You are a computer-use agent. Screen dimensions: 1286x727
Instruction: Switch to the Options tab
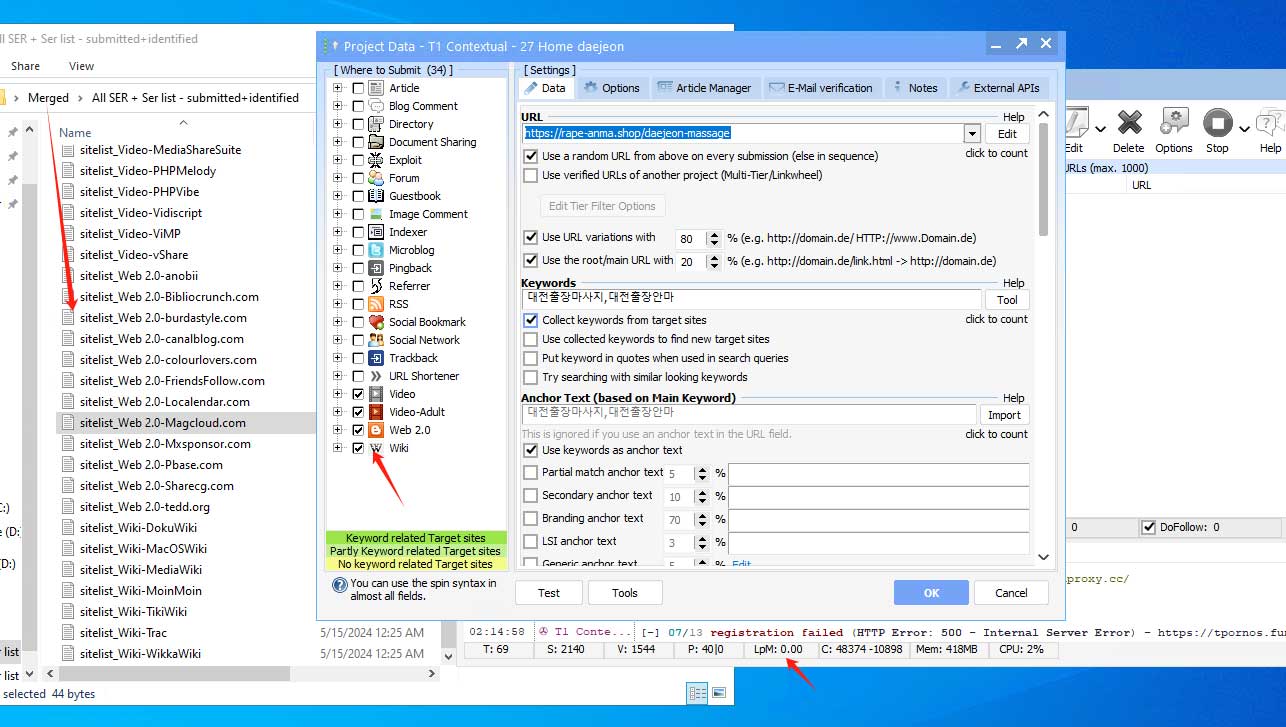coord(612,88)
